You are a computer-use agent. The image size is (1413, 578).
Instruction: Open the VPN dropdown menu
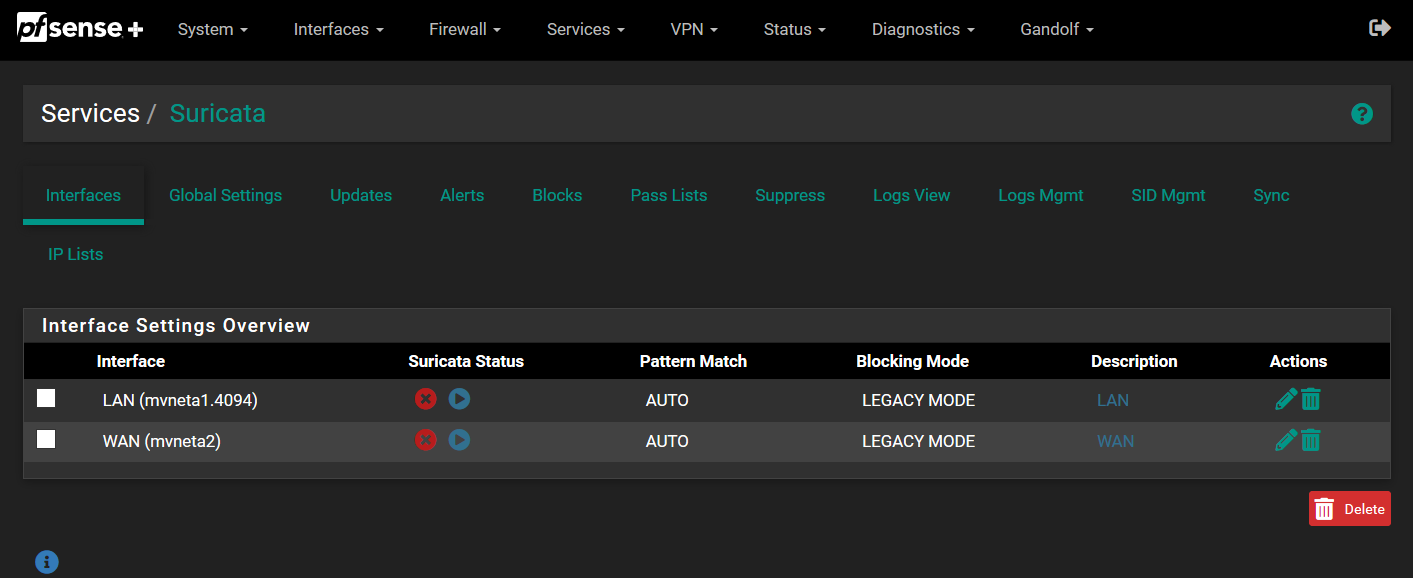[x=694, y=30]
